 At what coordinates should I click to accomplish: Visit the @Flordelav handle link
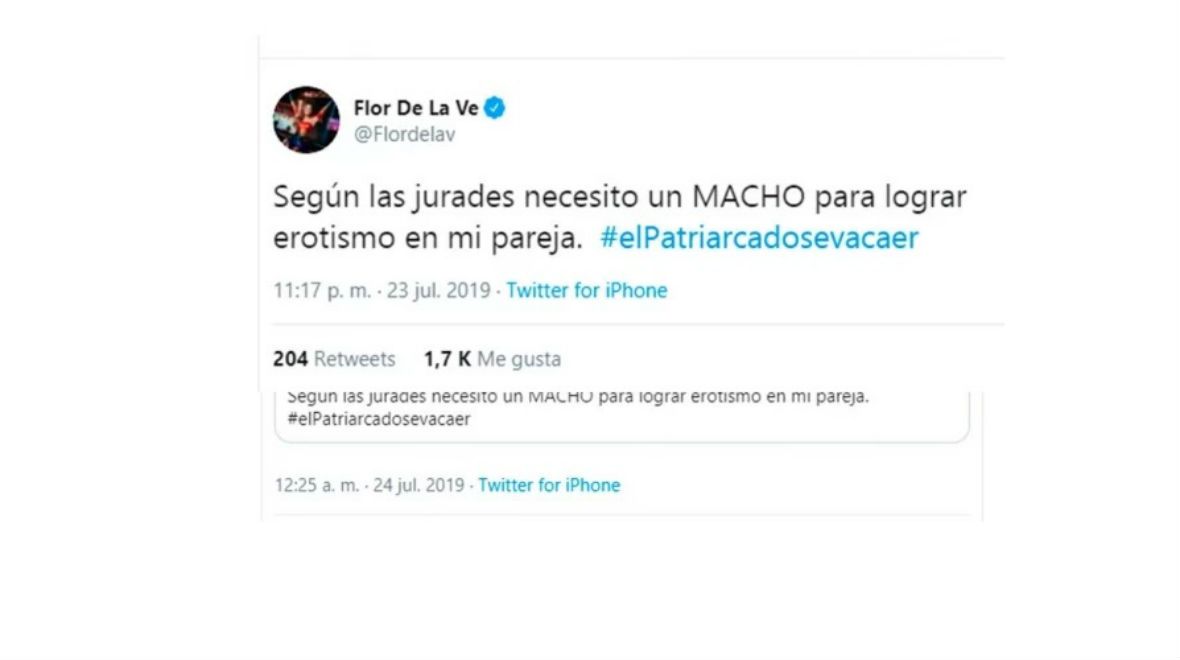pos(404,134)
